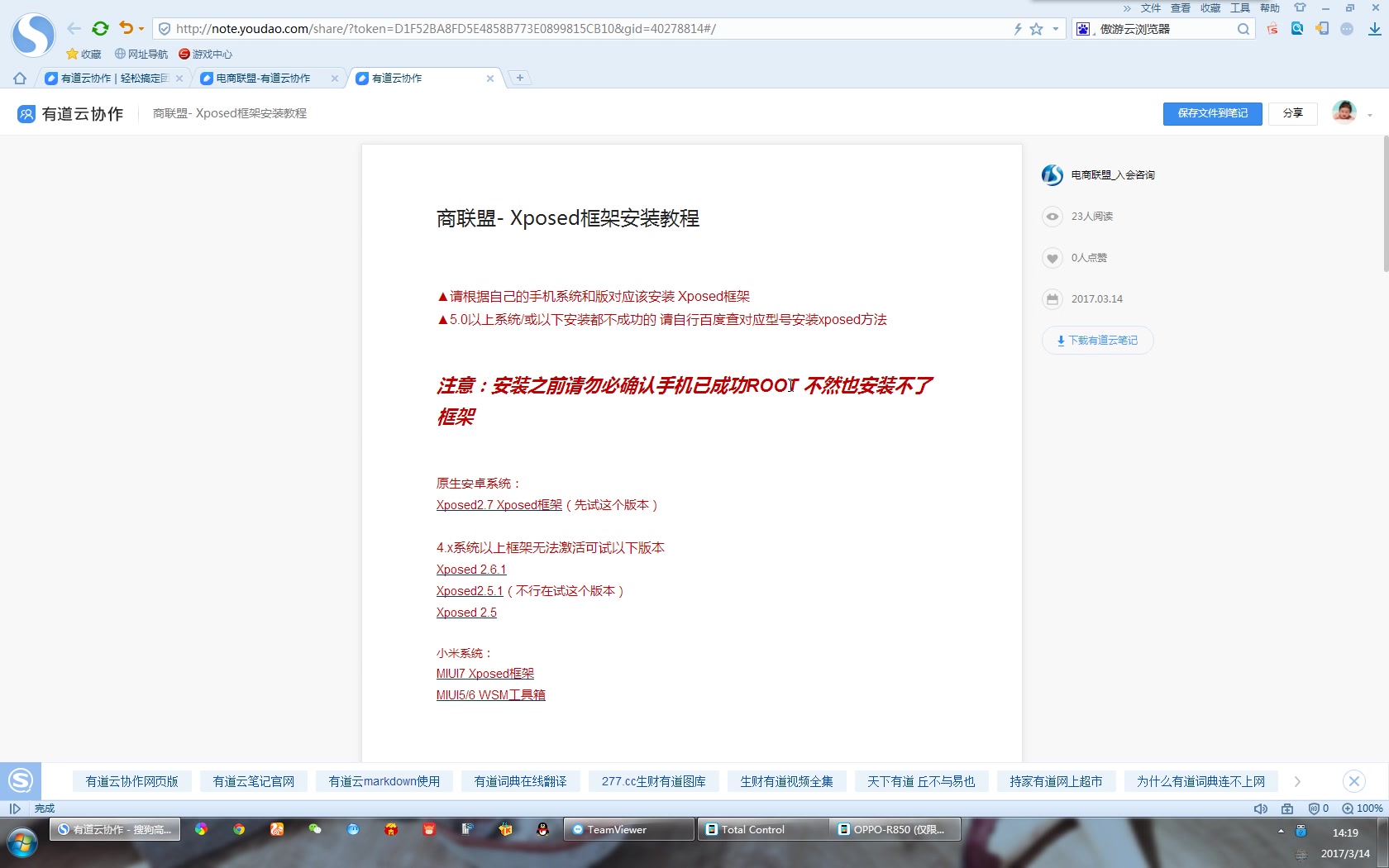Toggle the status bar sidebar play icon
This screenshot has width=1389, height=868.
pyautogui.click(x=15, y=808)
